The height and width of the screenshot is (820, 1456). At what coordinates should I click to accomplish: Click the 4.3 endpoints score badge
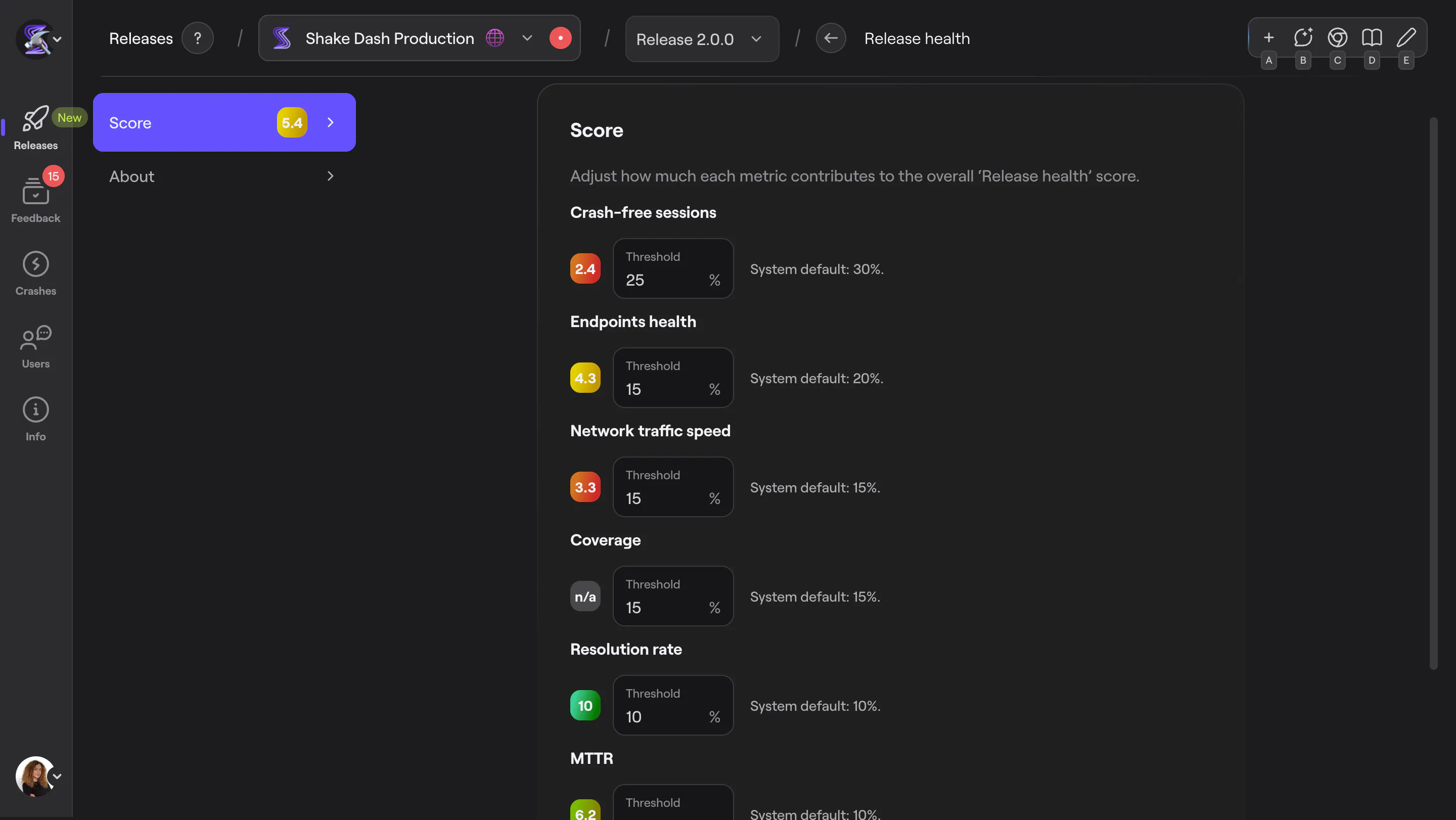point(585,378)
